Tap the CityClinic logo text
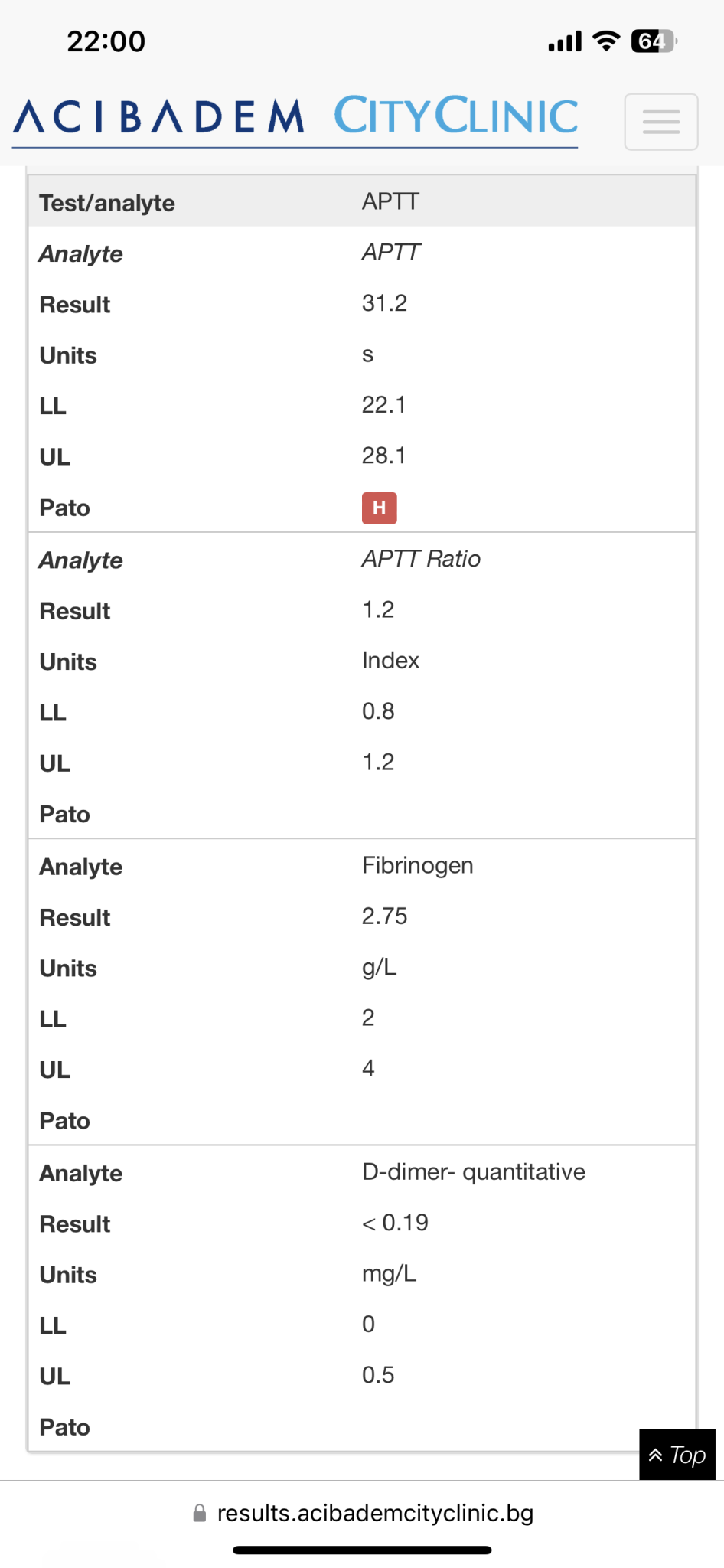724x1568 pixels. pyautogui.click(x=456, y=116)
